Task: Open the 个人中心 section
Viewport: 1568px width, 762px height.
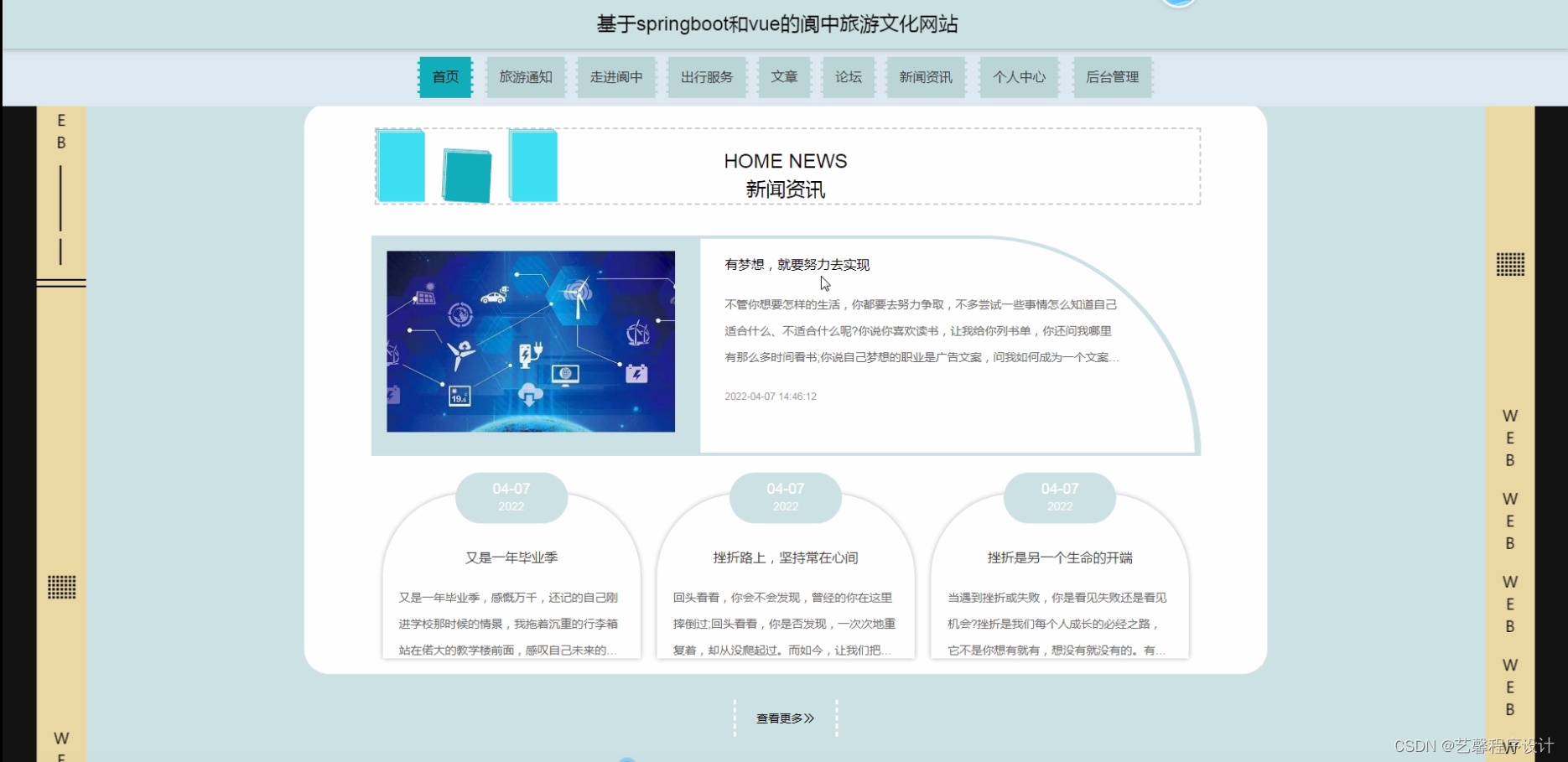Action: (x=1019, y=76)
